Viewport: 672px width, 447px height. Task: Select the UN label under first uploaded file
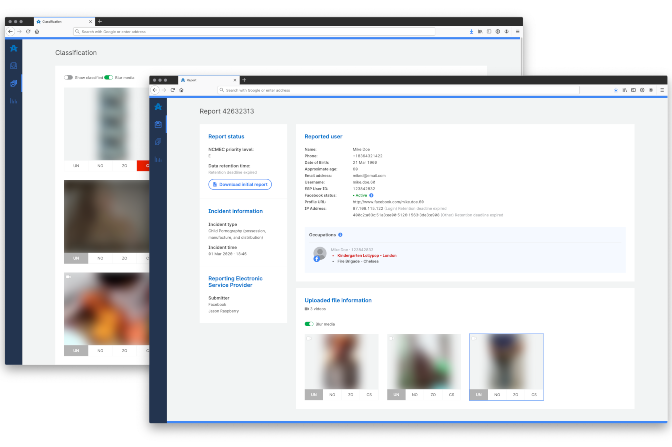pyautogui.click(x=315, y=395)
